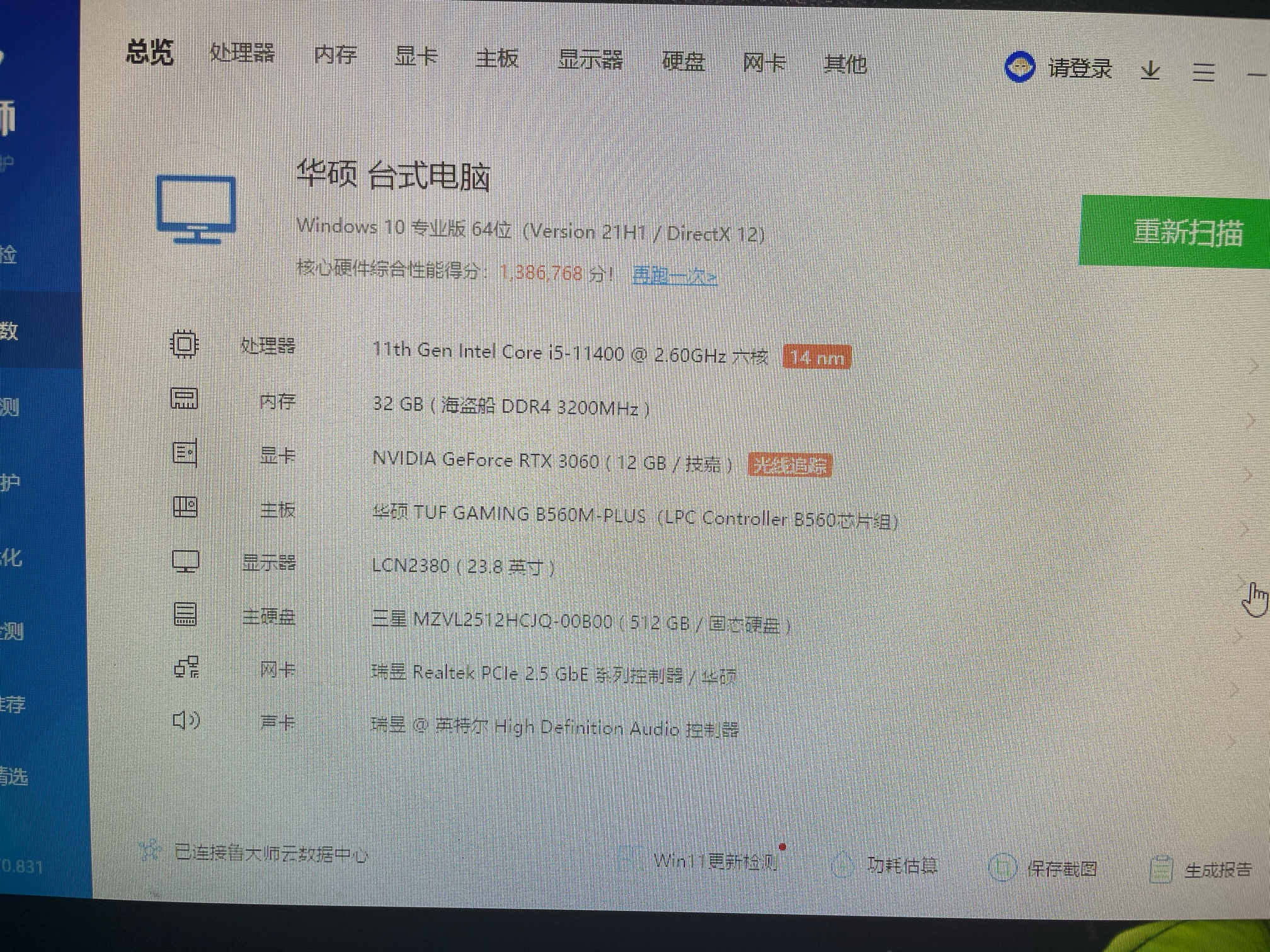Switch to the 网卡 tab
1270x952 pixels.
764,63
